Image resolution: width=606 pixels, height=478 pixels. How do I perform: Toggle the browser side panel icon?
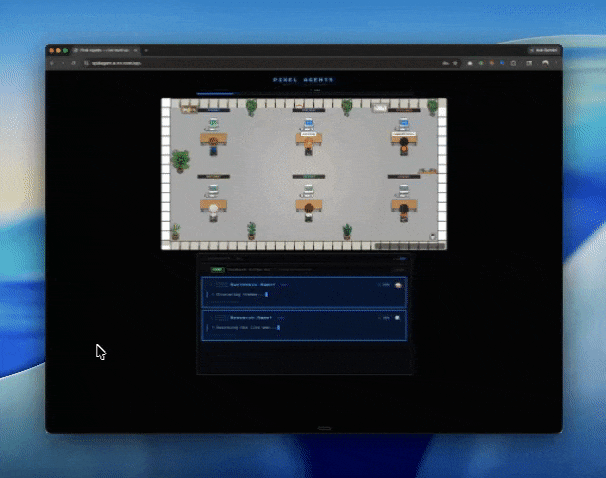pyautogui.click(x=529, y=63)
